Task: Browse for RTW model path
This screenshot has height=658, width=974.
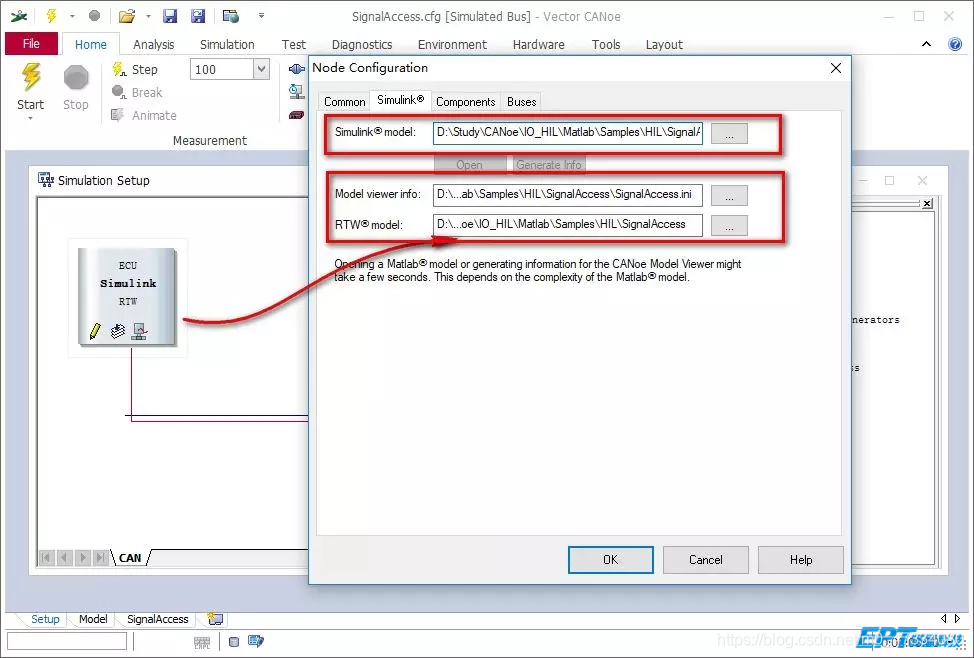Action: coord(729,226)
